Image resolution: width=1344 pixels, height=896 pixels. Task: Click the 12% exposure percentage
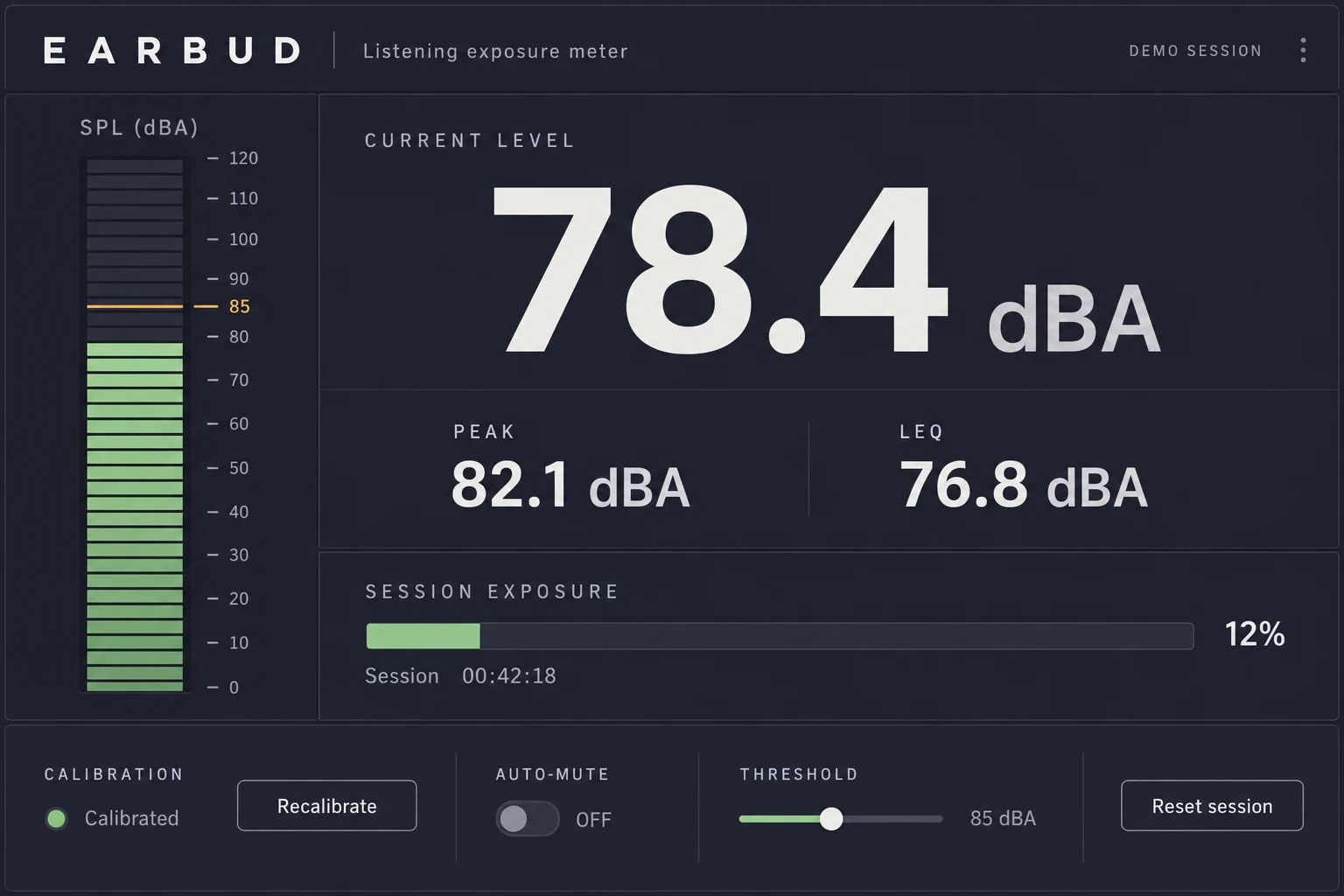point(1255,634)
